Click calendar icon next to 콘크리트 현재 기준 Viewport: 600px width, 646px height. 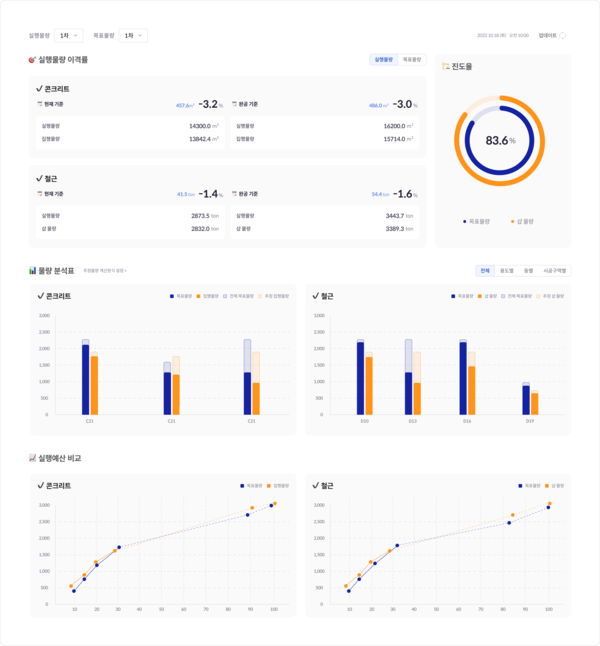(x=39, y=104)
